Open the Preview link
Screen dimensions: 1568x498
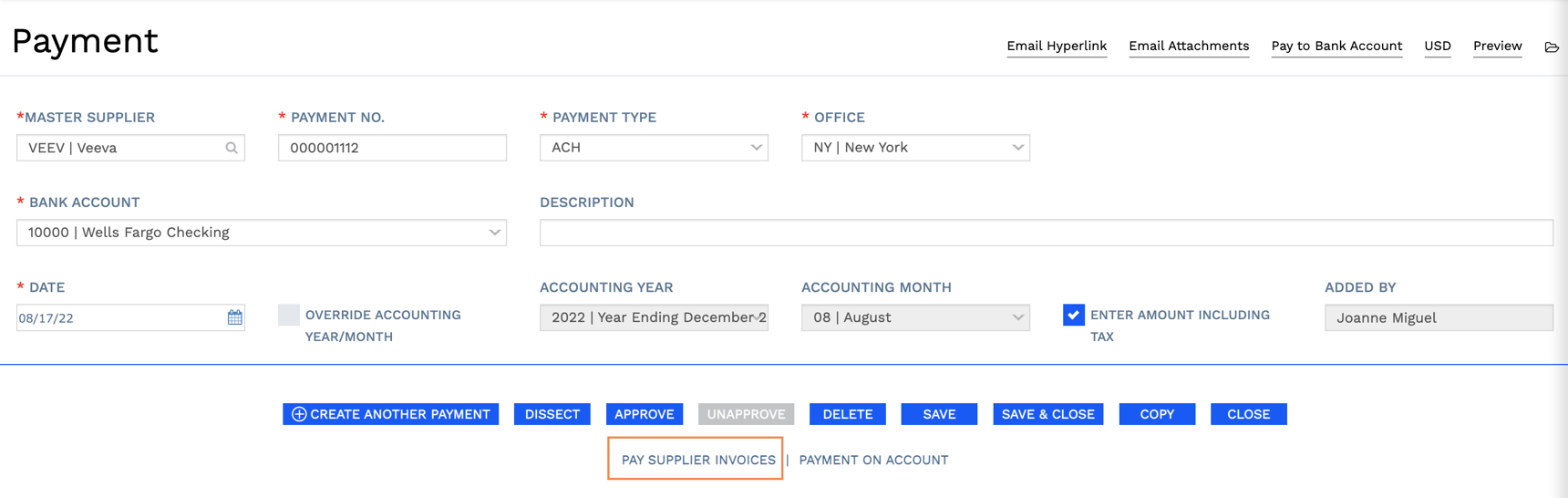pyautogui.click(x=1498, y=46)
